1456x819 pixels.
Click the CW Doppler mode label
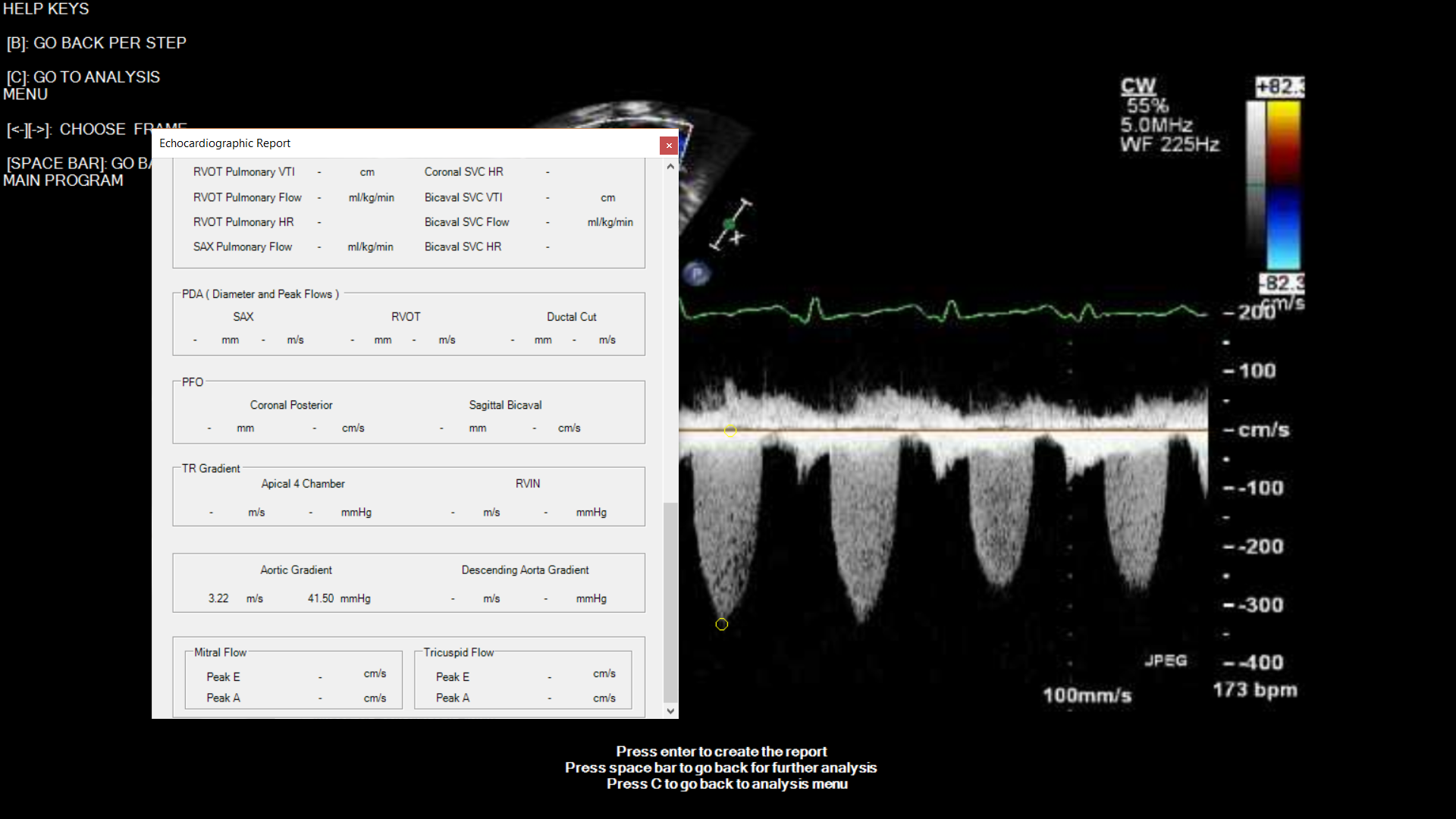pos(1138,86)
